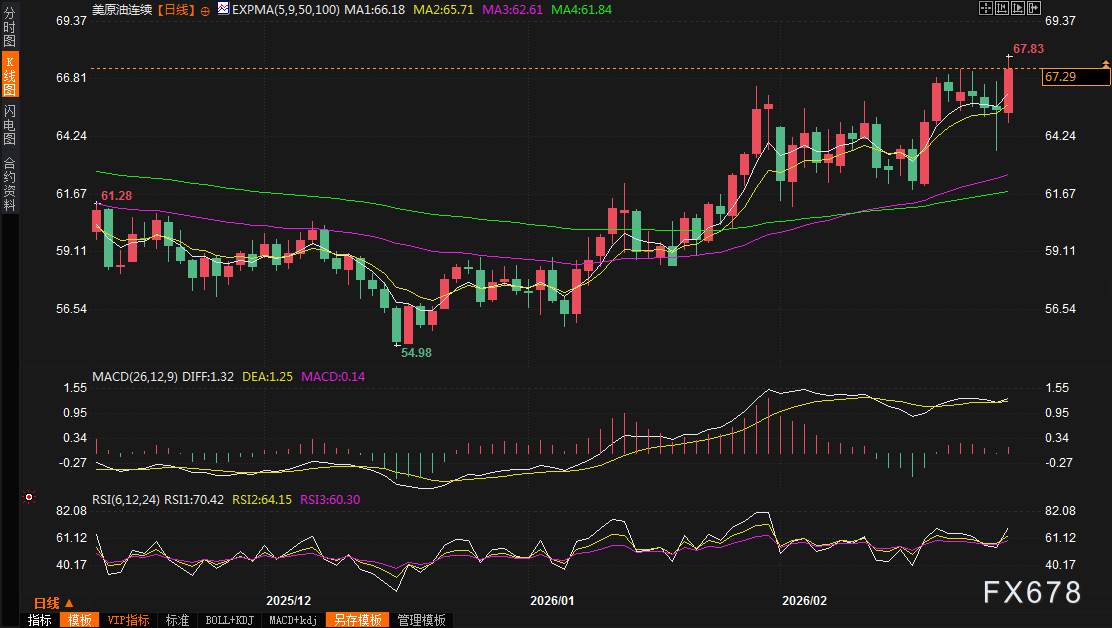Click the orange circle-plus icon beside 日线 title
Viewport: 1112px width, 628px height.
click(205, 9)
